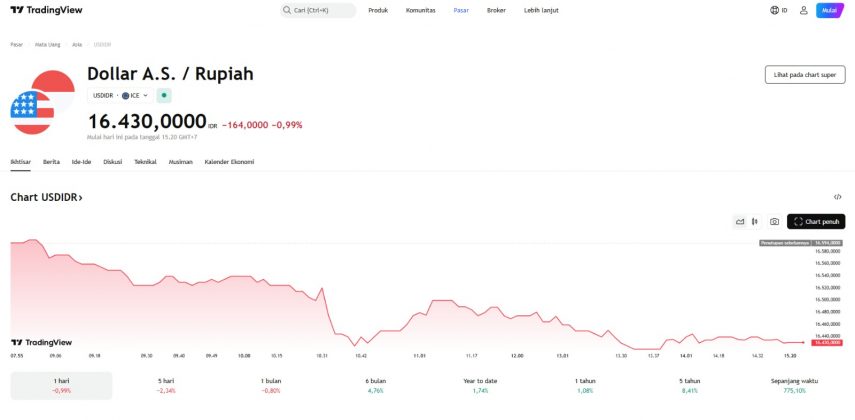Viewport: 855px width, 420px height.
Task: Expand the Lebih lanjut menu
Action: coord(541,10)
